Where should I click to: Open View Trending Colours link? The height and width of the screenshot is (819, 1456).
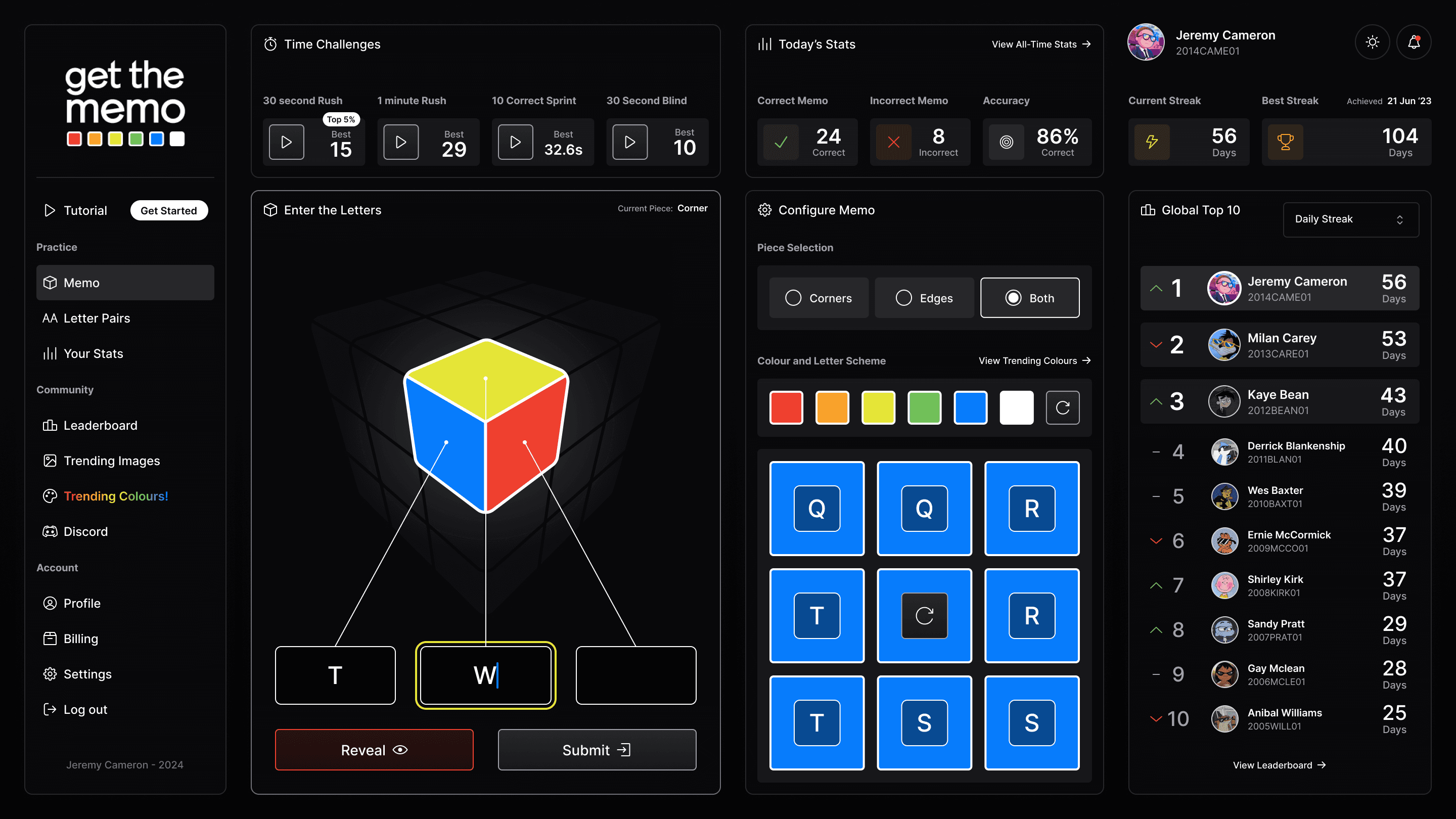pos(1034,360)
